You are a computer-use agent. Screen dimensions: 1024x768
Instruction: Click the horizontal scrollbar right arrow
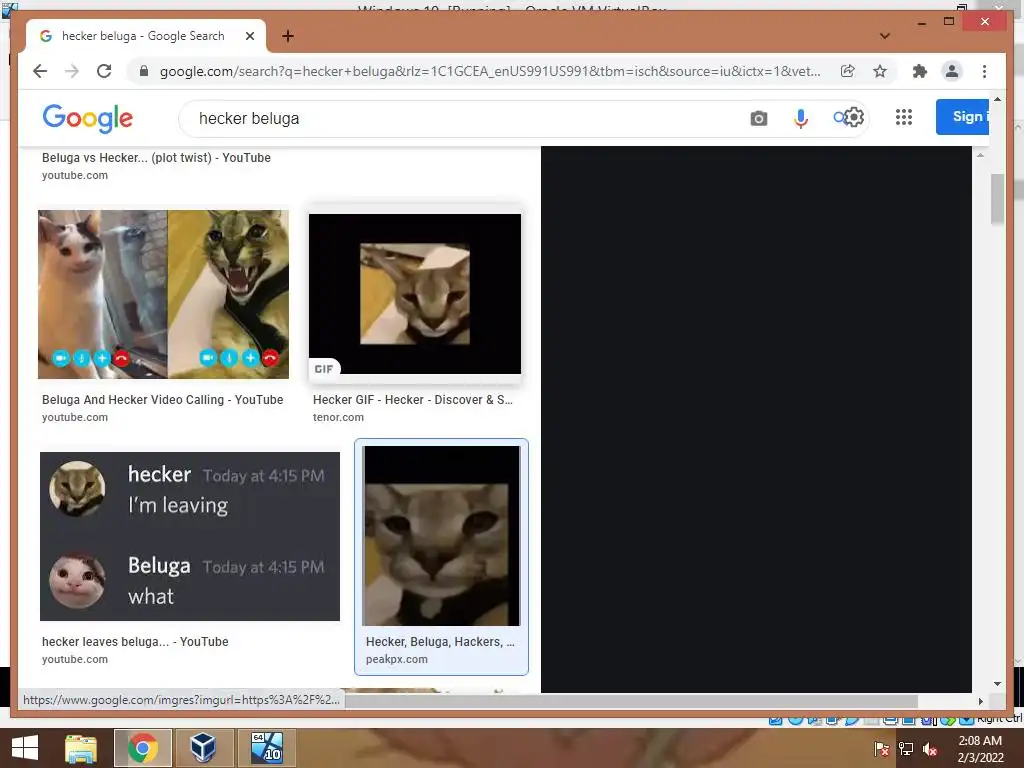(980, 701)
